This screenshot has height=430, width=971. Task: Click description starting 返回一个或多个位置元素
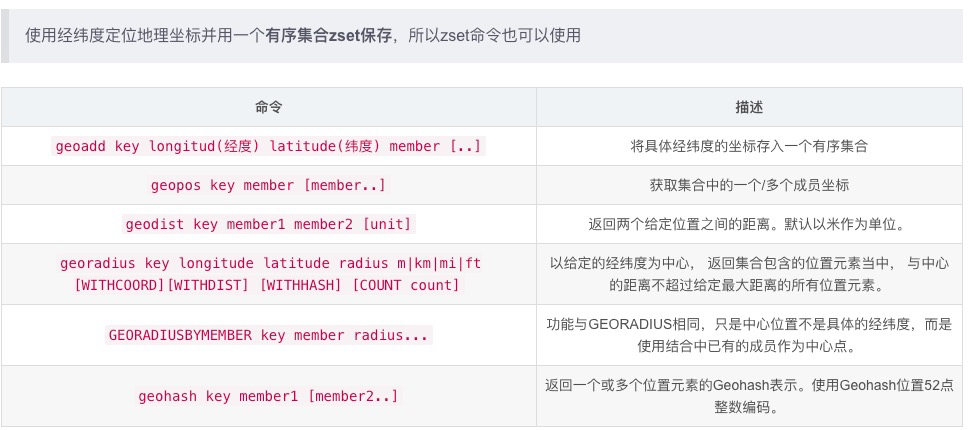click(x=749, y=396)
